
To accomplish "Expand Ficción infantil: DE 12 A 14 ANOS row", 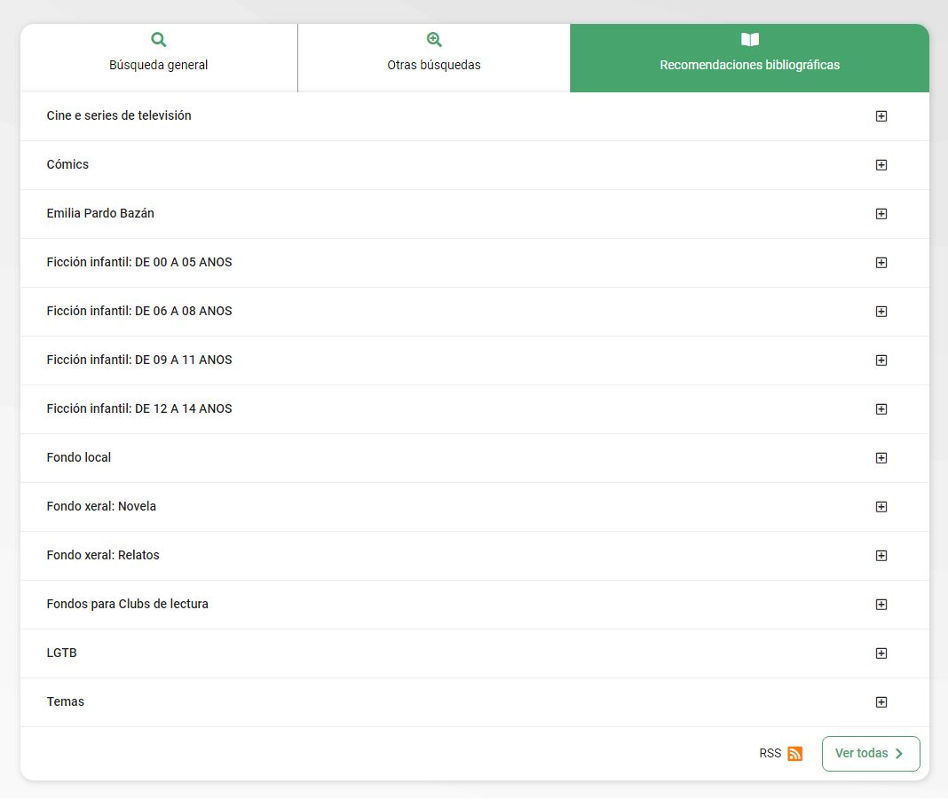I will point(881,409).
